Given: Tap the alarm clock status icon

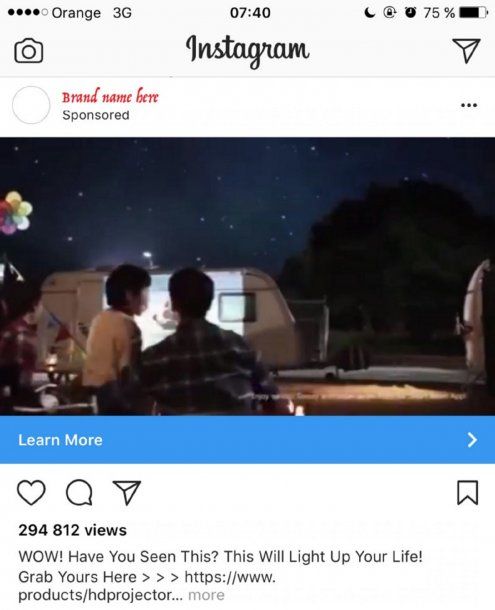Looking at the screenshot, I should click(x=410, y=12).
